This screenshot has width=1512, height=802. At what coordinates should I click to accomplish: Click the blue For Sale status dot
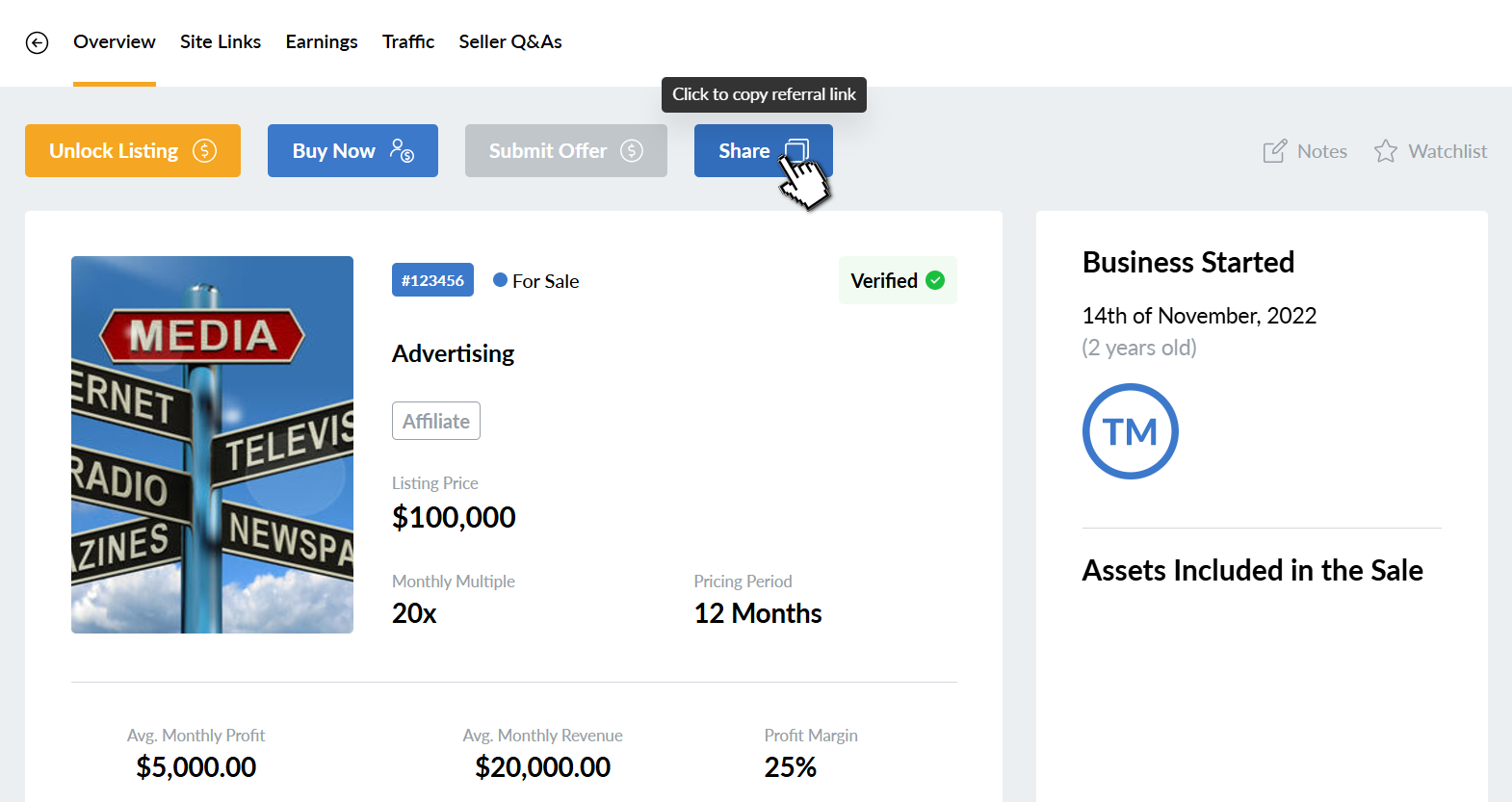tap(500, 280)
